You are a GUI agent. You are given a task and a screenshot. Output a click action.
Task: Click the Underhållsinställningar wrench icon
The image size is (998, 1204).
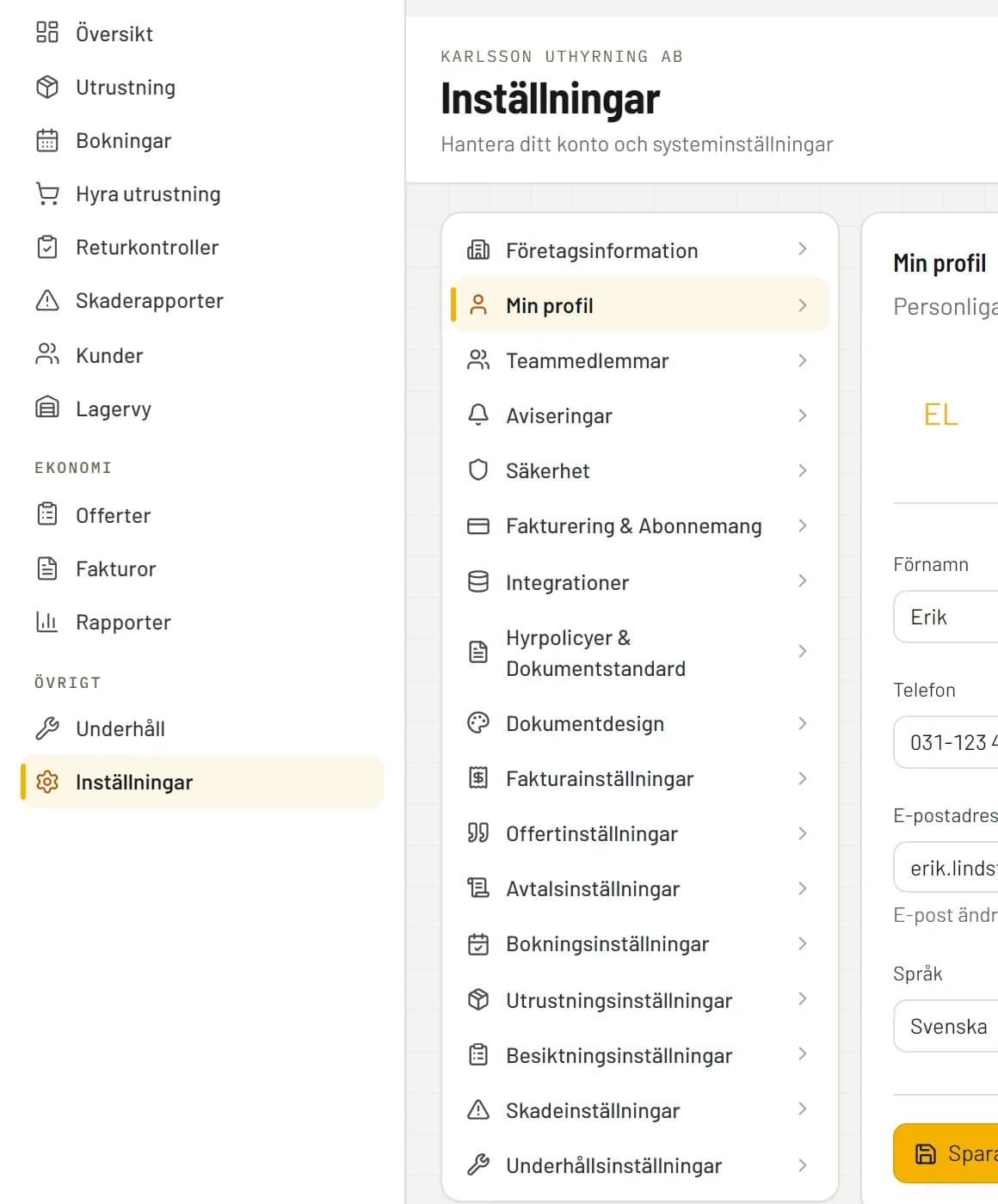[478, 1165]
